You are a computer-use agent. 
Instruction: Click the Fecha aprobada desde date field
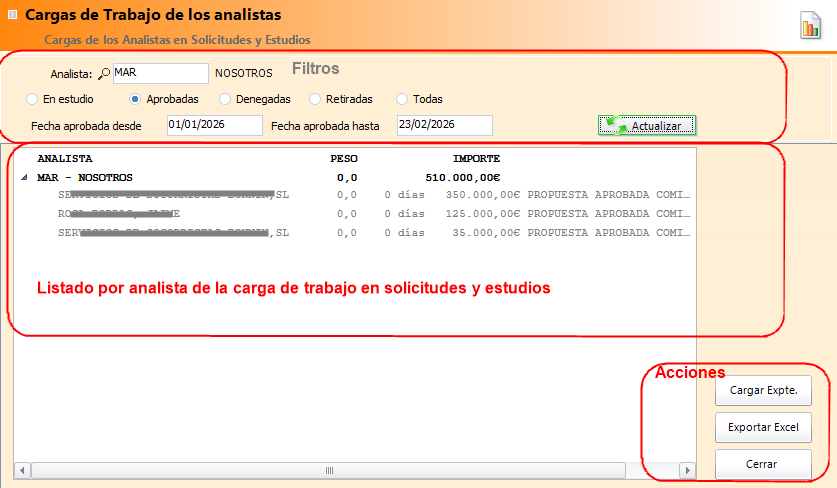tap(214, 125)
